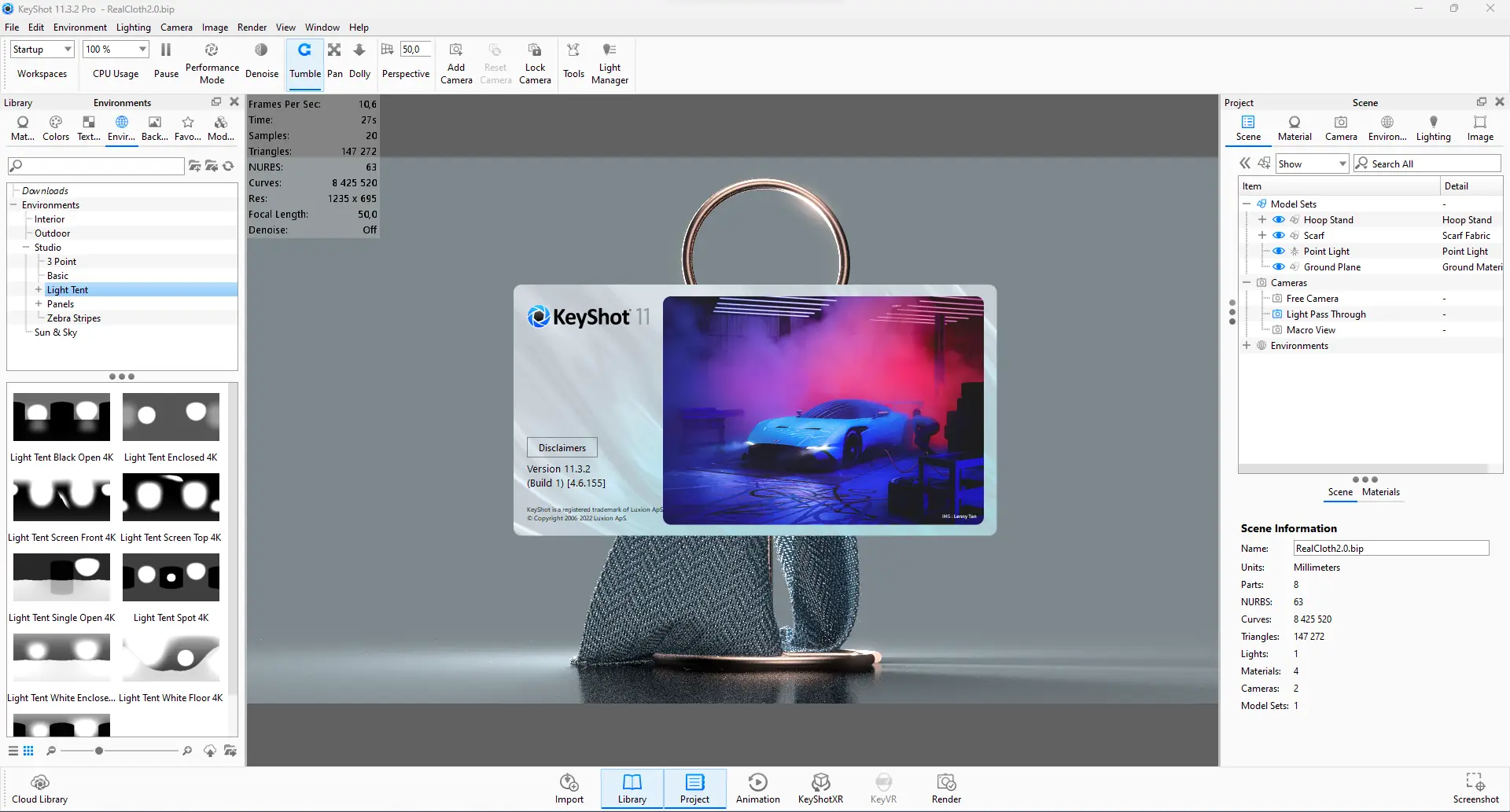Toggle the Library panel
This screenshot has height=812, width=1510.
(x=632, y=789)
